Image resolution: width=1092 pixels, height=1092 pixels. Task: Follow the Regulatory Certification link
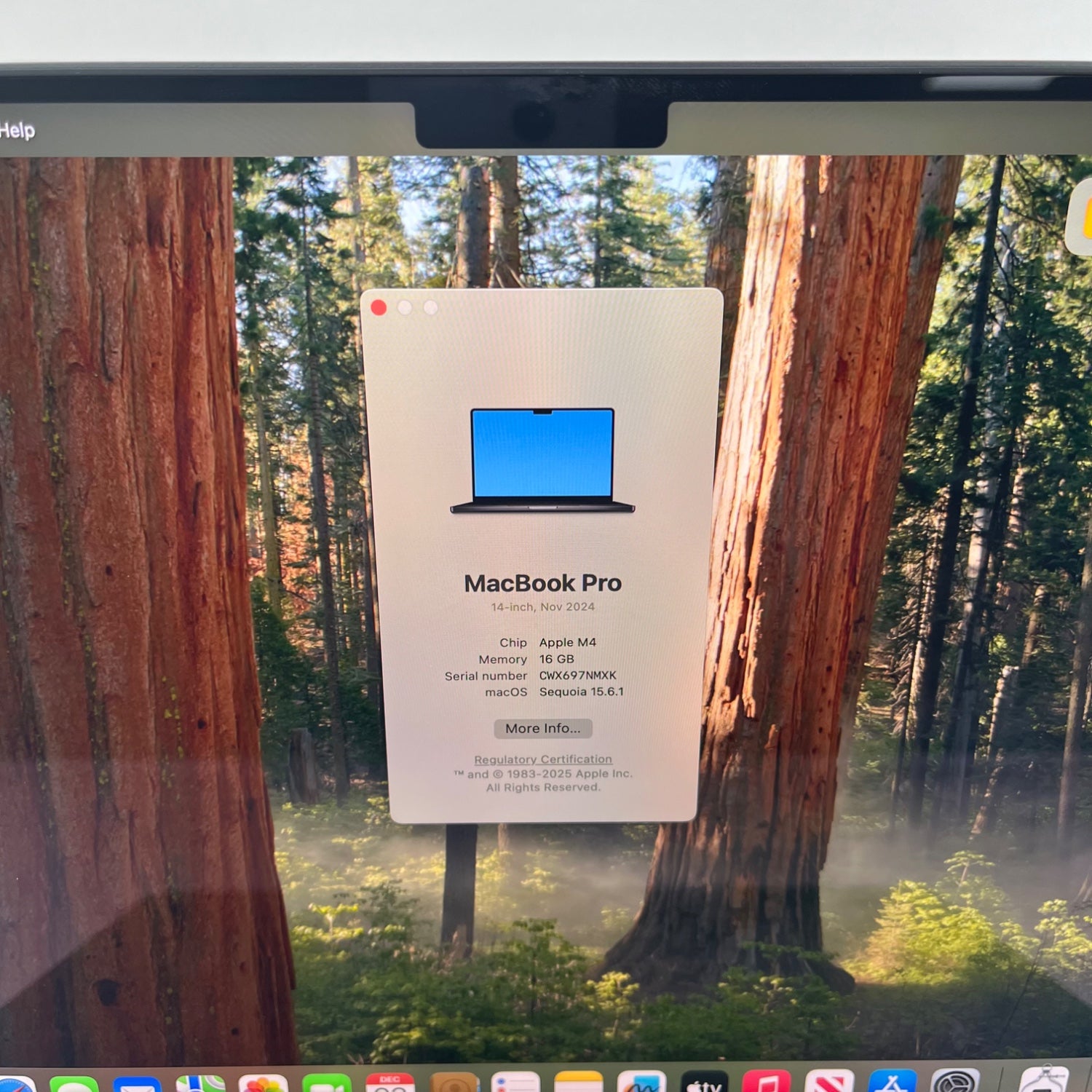click(543, 759)
